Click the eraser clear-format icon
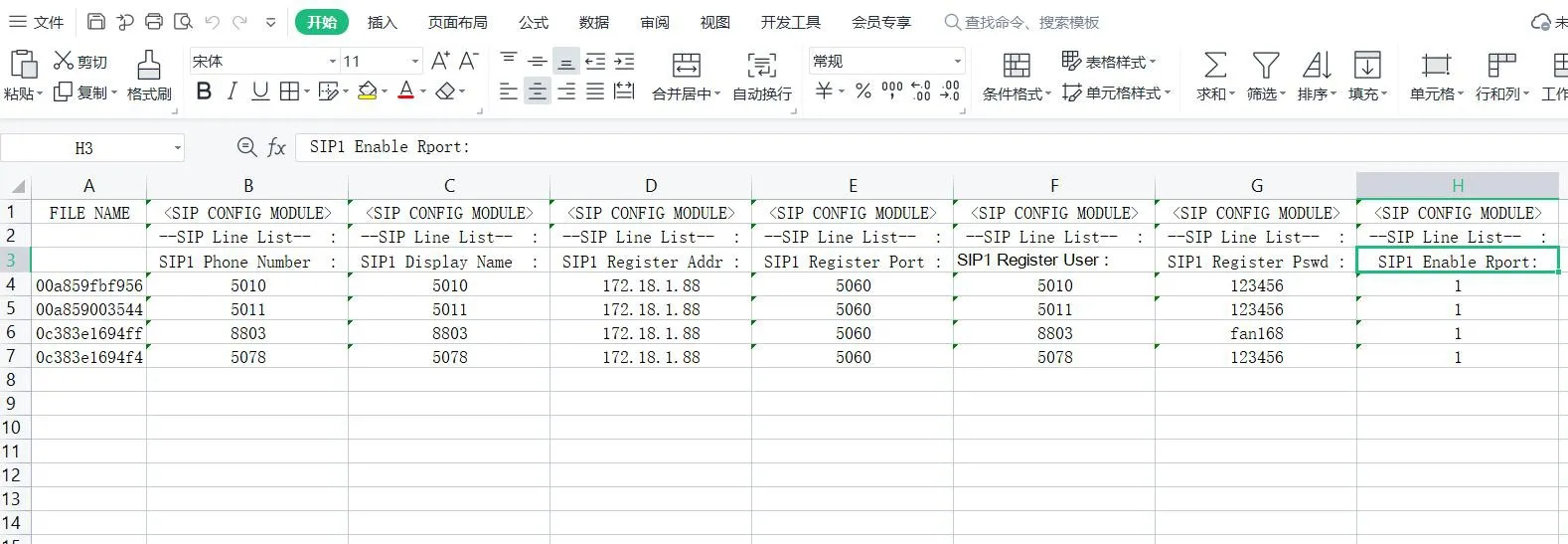The image size is (1568, 544). tap(446, 91)
